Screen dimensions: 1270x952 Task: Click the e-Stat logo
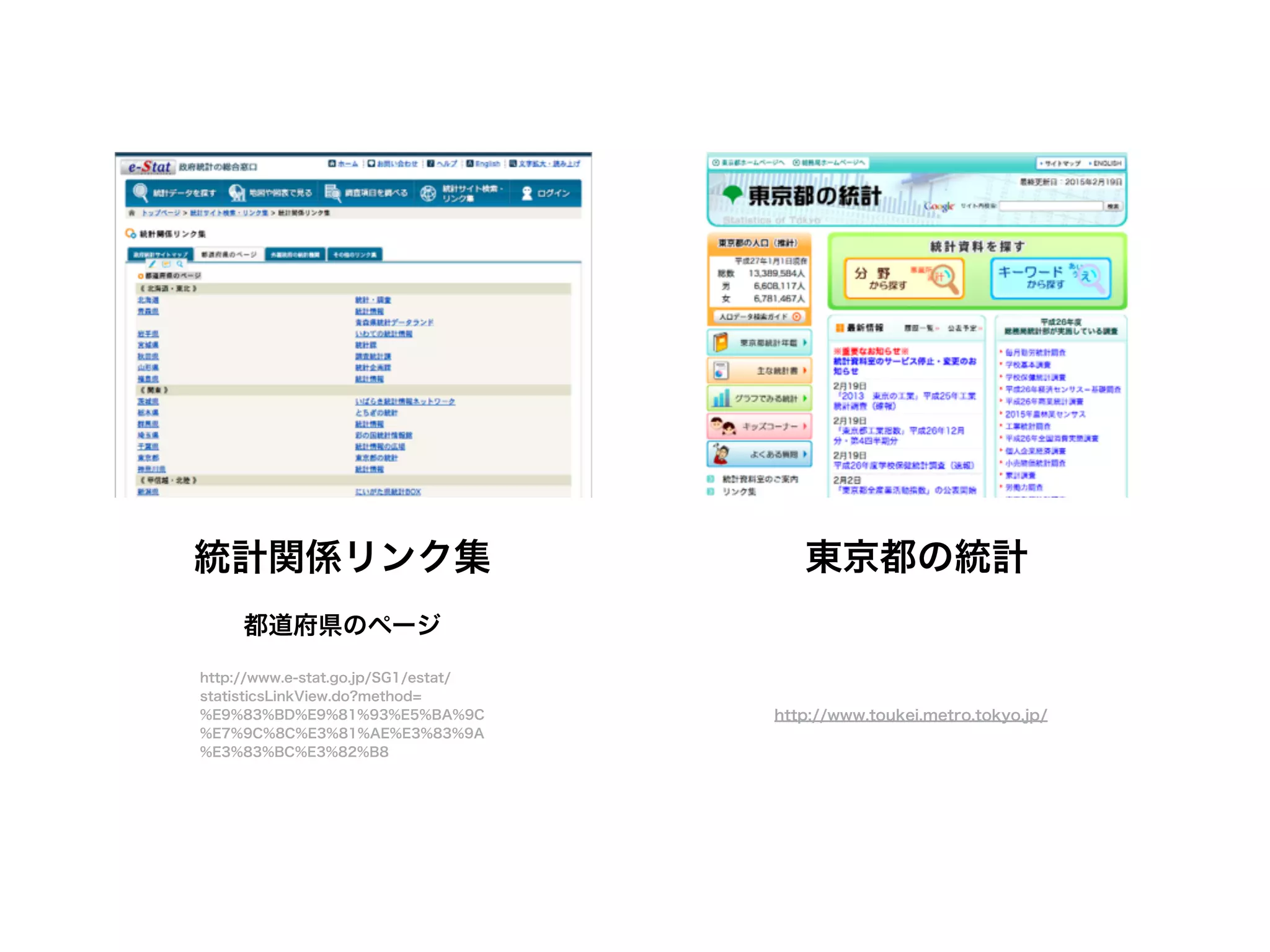point(149,167)
